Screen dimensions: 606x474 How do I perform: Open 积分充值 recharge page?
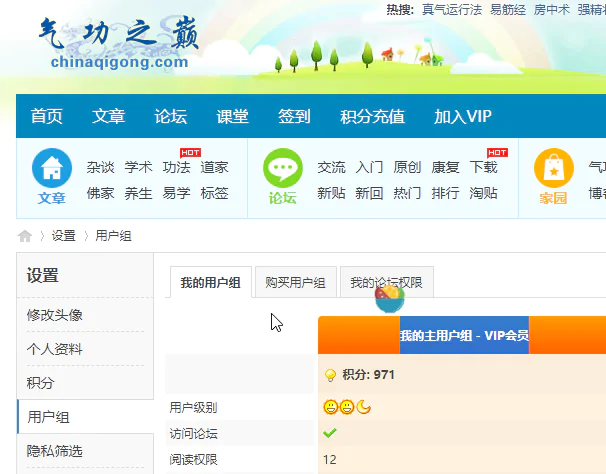(x=373, y=116)
